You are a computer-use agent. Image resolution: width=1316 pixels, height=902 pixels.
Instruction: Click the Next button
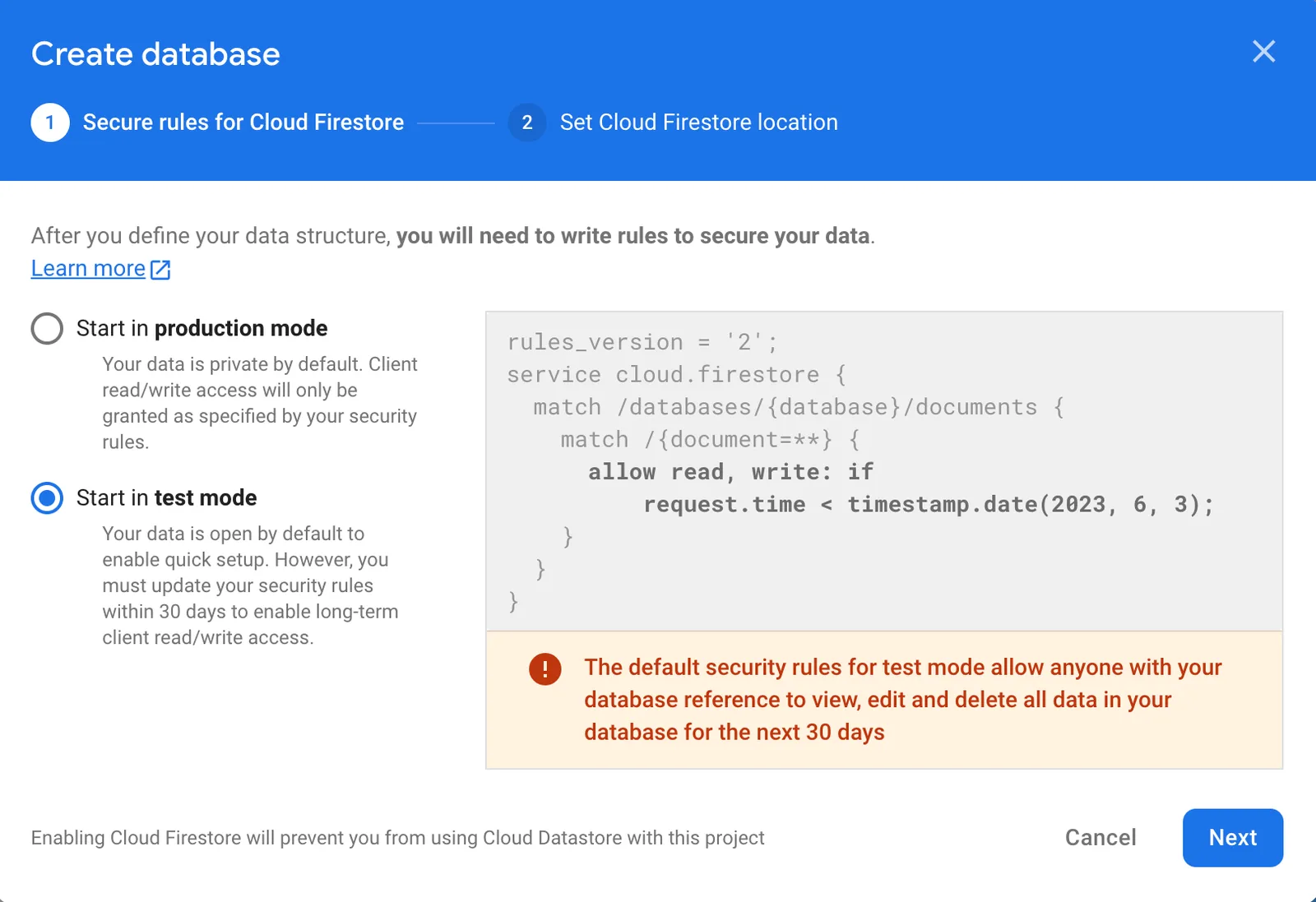pyautogui.click(x=1233, y=837)
